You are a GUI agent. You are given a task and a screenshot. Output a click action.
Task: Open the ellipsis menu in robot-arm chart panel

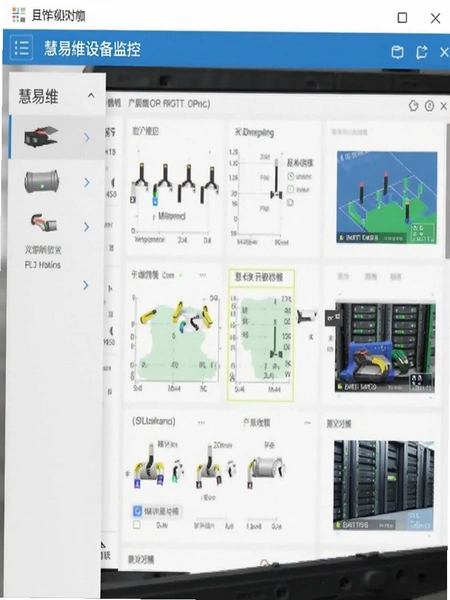pyautogui.click(x=202, y=275)
